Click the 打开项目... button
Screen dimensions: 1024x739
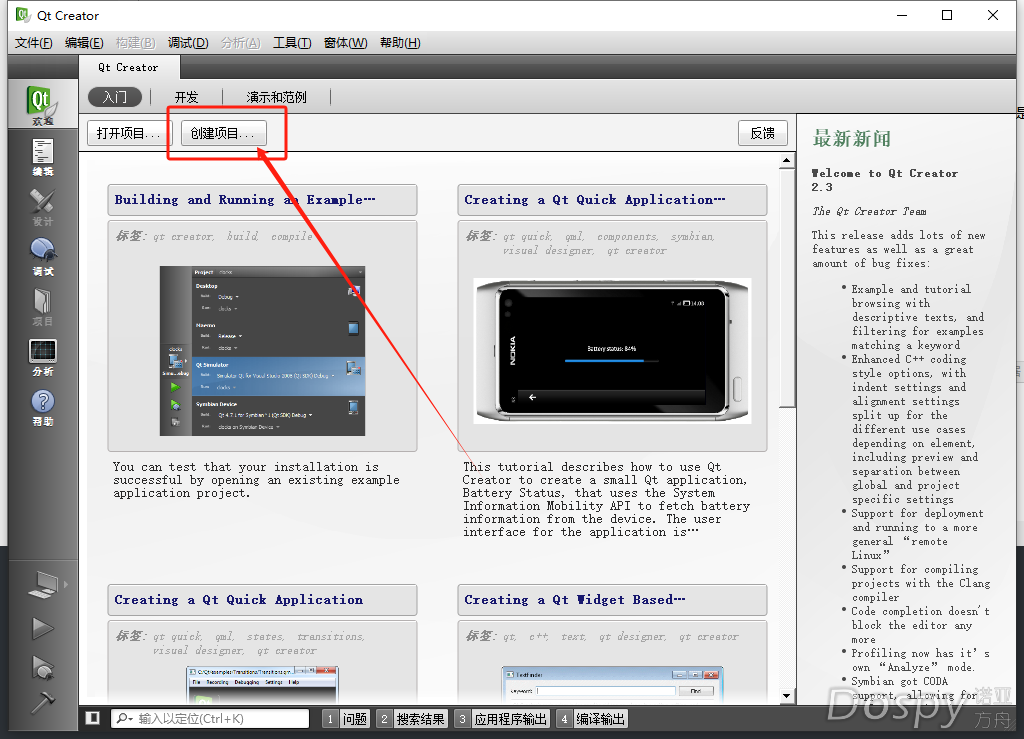click(129, 133)
